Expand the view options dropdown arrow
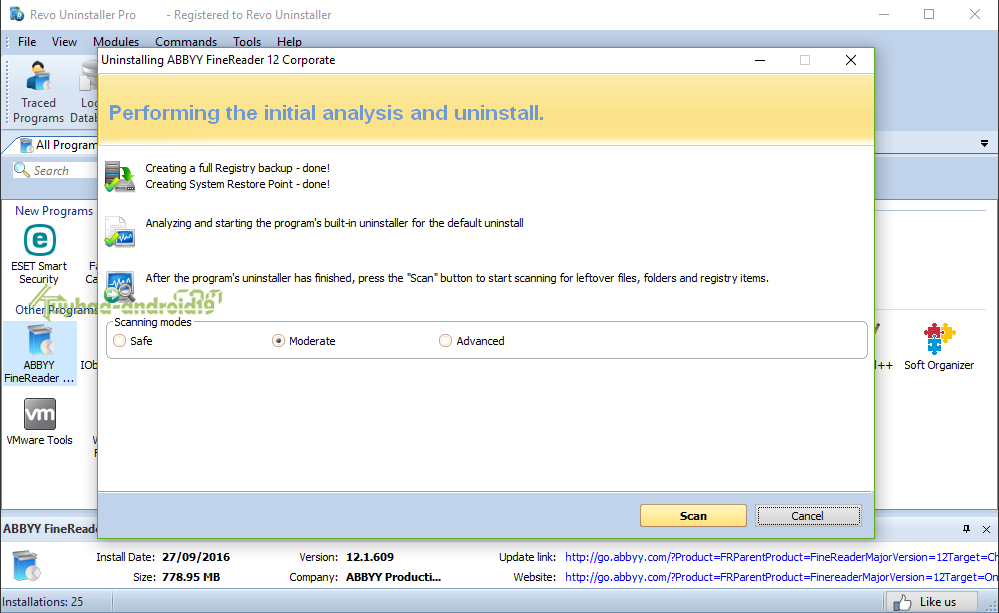999x613 pixels. point(984,144)
